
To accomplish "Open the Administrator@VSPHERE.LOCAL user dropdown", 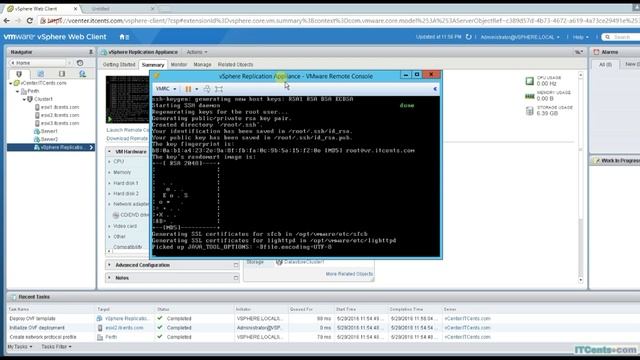I will coord(520,37).
